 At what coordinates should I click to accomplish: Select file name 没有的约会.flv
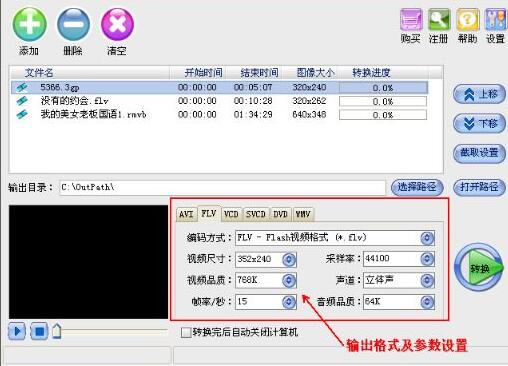pos(74,101)
